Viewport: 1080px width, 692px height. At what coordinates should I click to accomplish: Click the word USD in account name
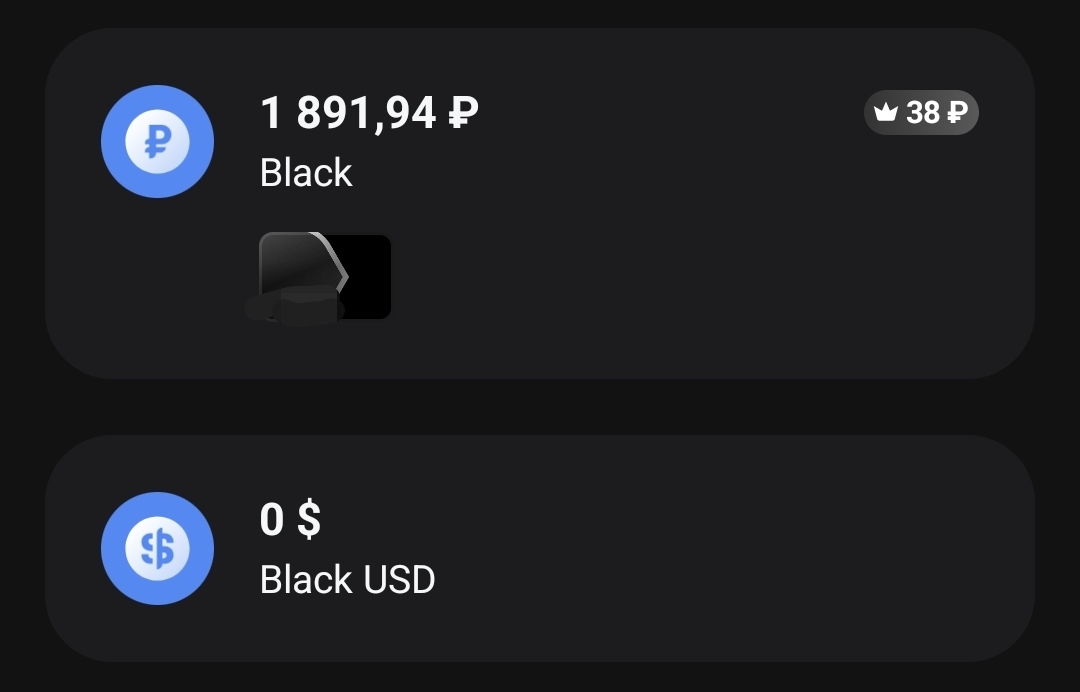pos(399,579)
